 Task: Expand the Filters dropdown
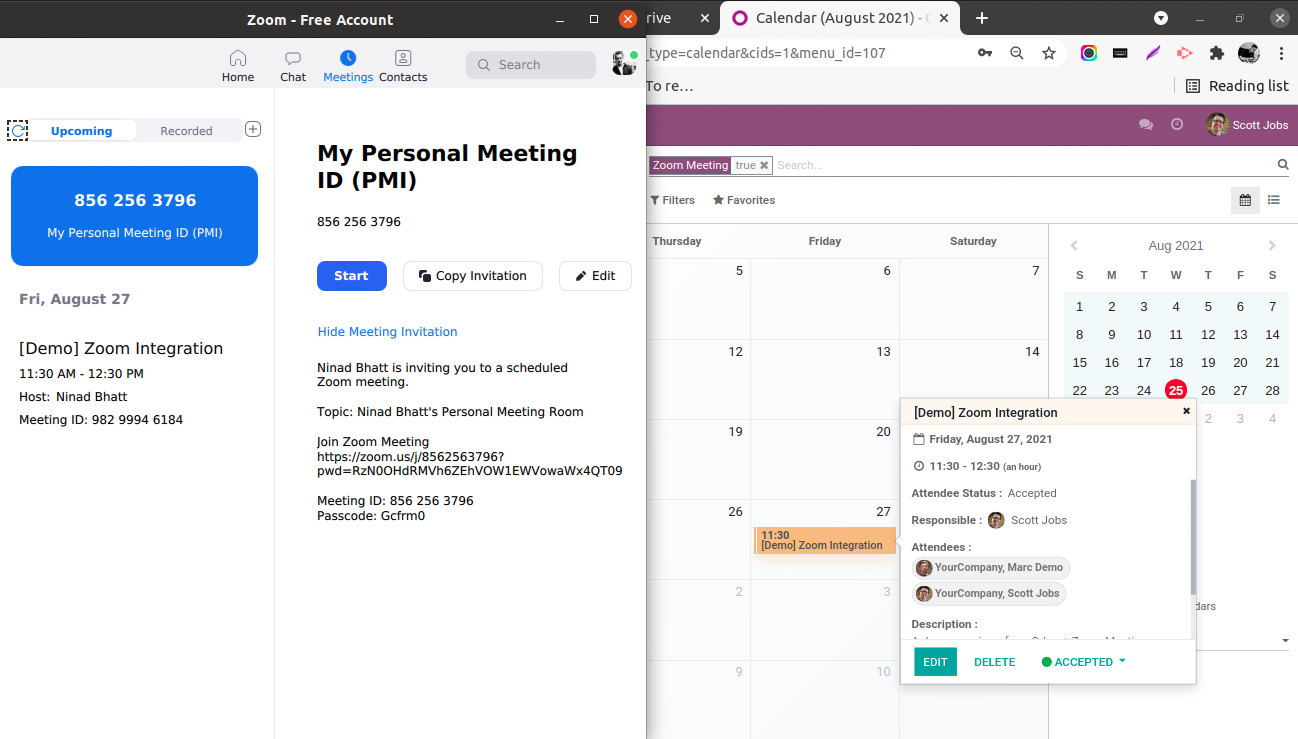(x=673, y=200)
